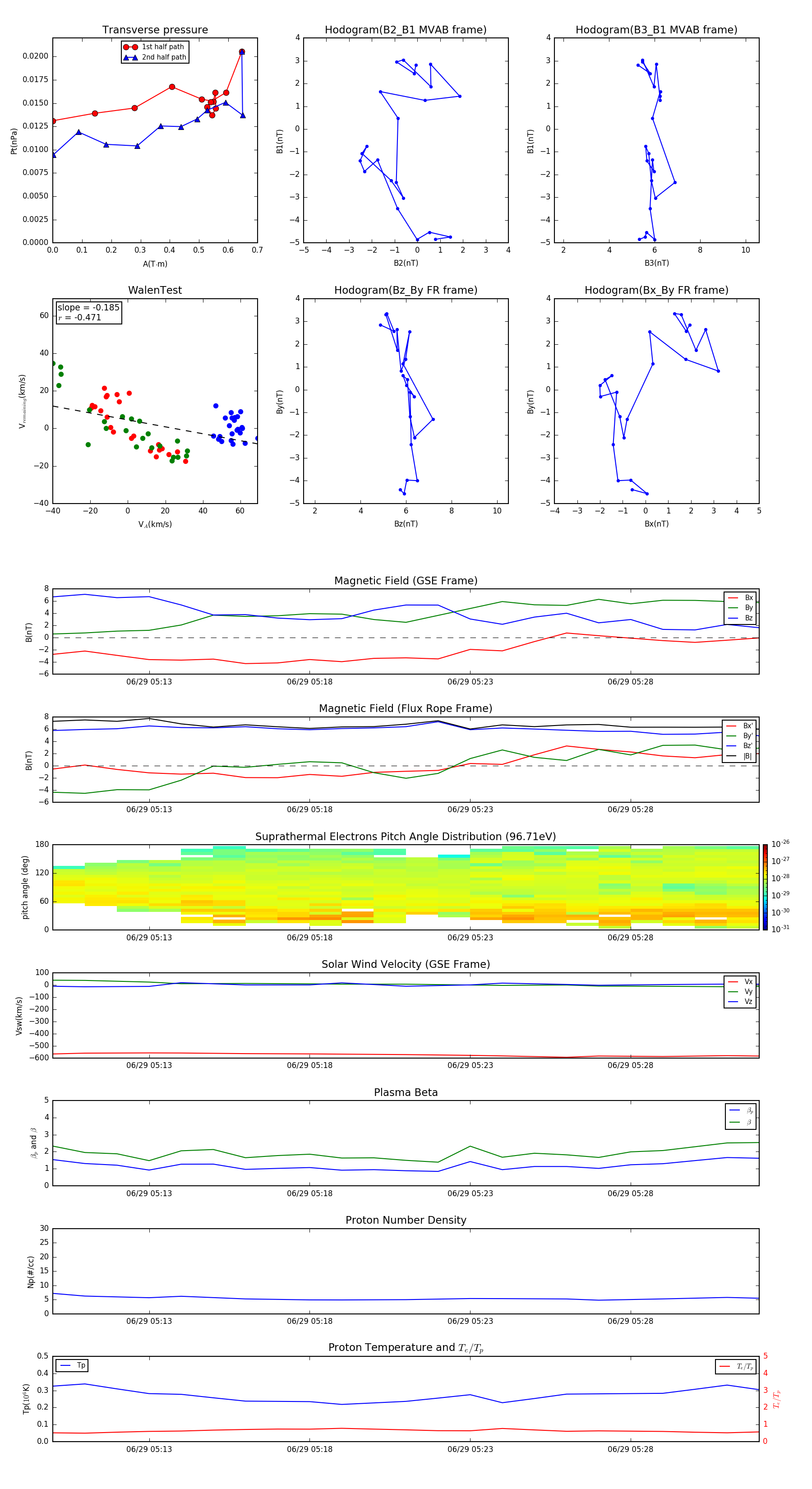Click the '-600' tick on the Vsw axis
Image resolution: width=812 pixels, height=1489 pixels.
(x=39, y=1058)
